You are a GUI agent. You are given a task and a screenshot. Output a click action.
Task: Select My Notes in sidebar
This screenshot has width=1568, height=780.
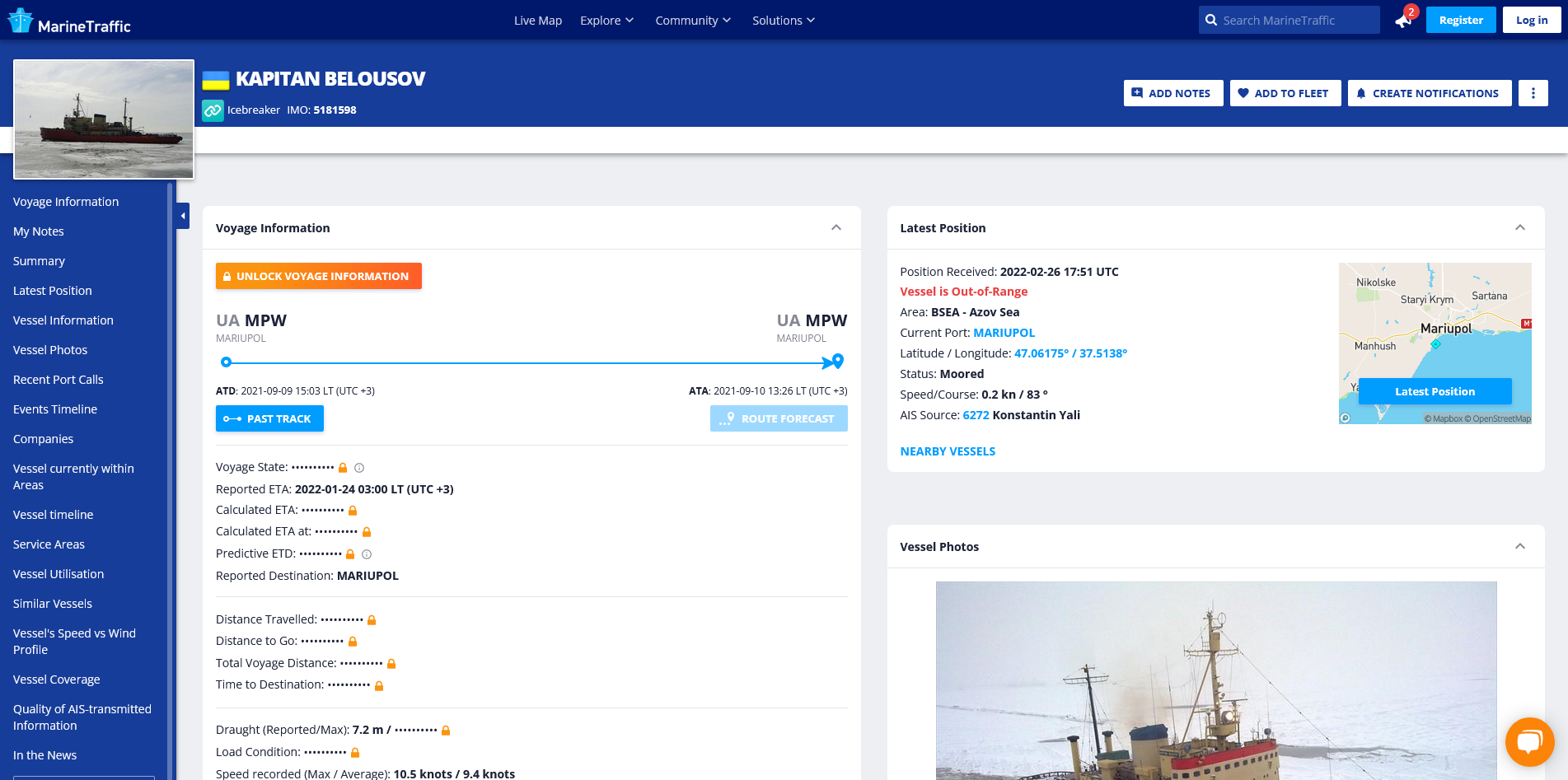[39, 231]
